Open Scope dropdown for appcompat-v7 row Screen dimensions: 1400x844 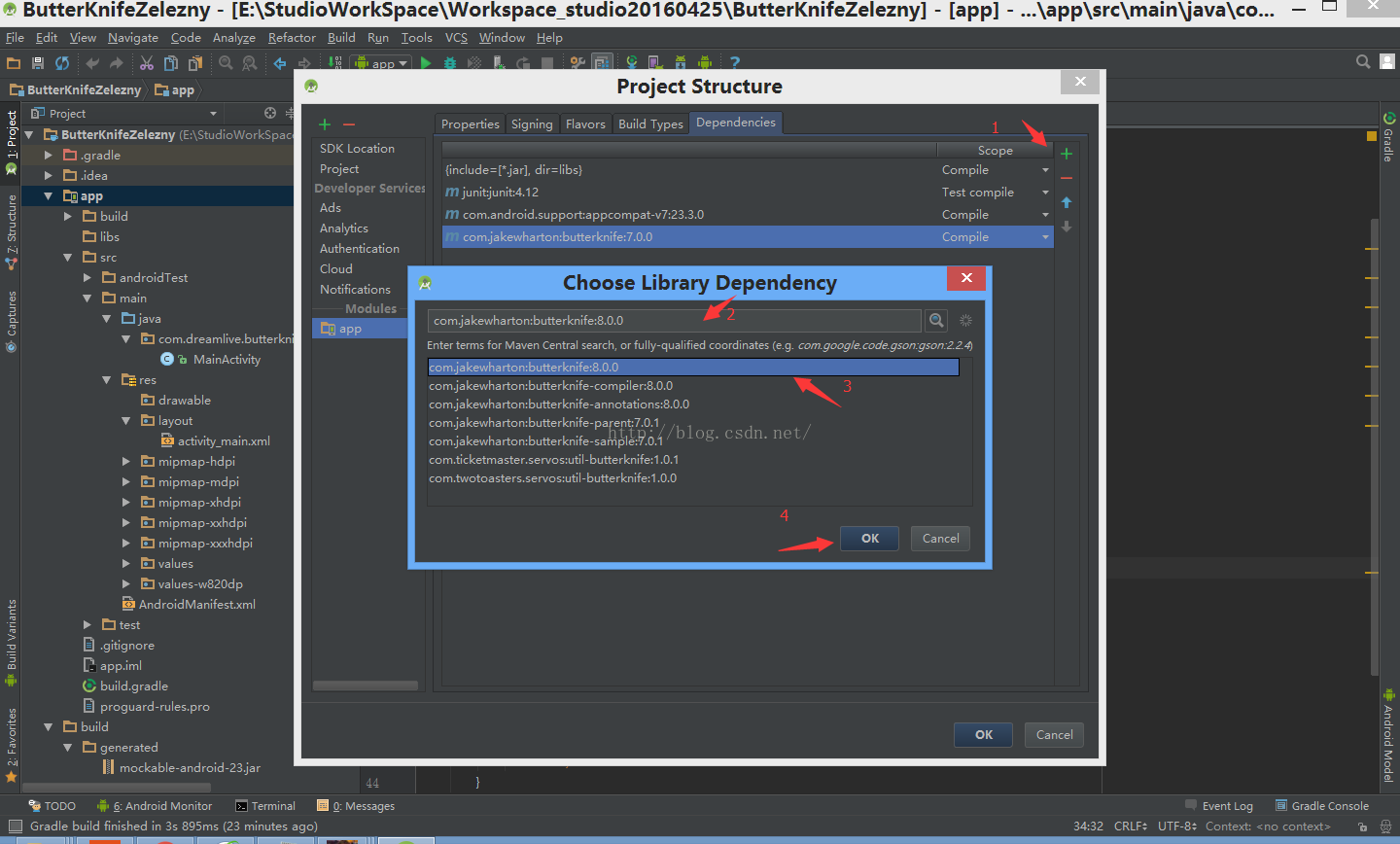tap(1045, 215)
